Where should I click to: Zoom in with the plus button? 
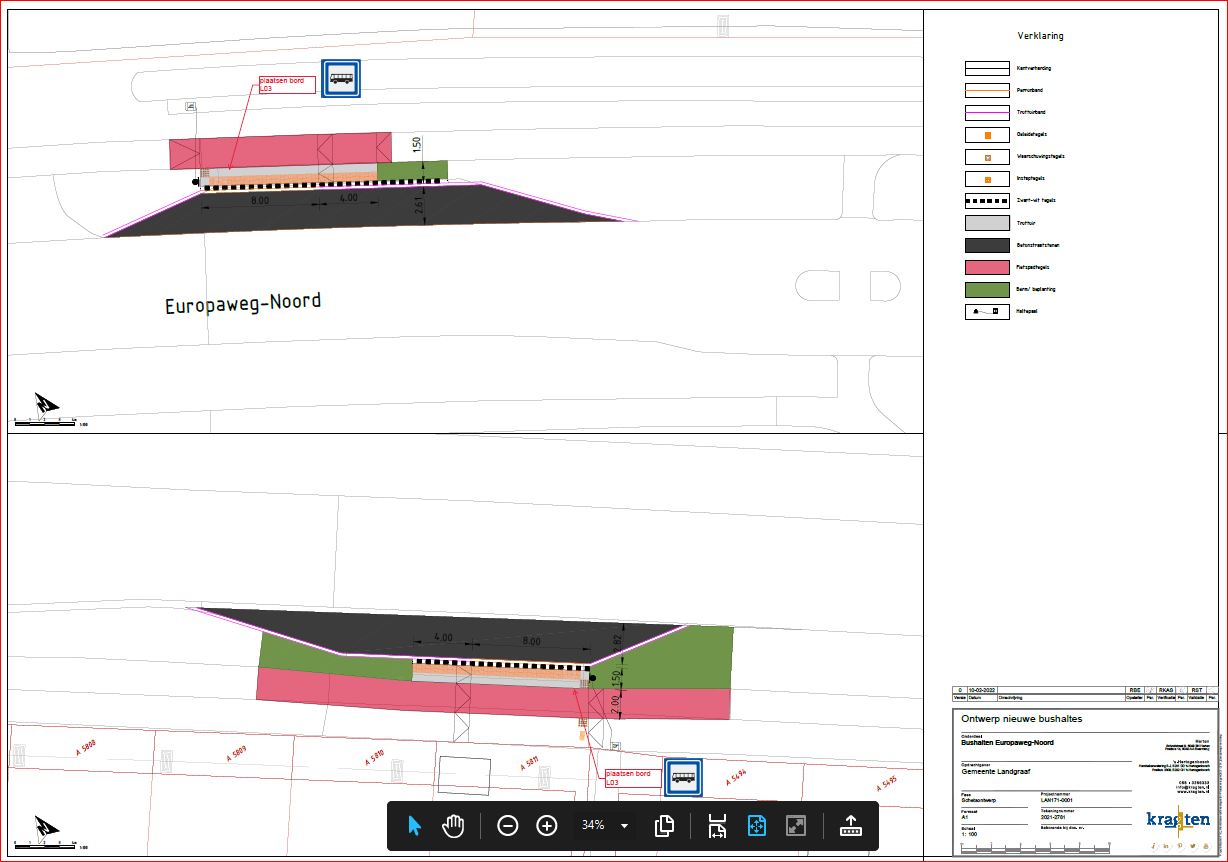click(x=547, y=826)
